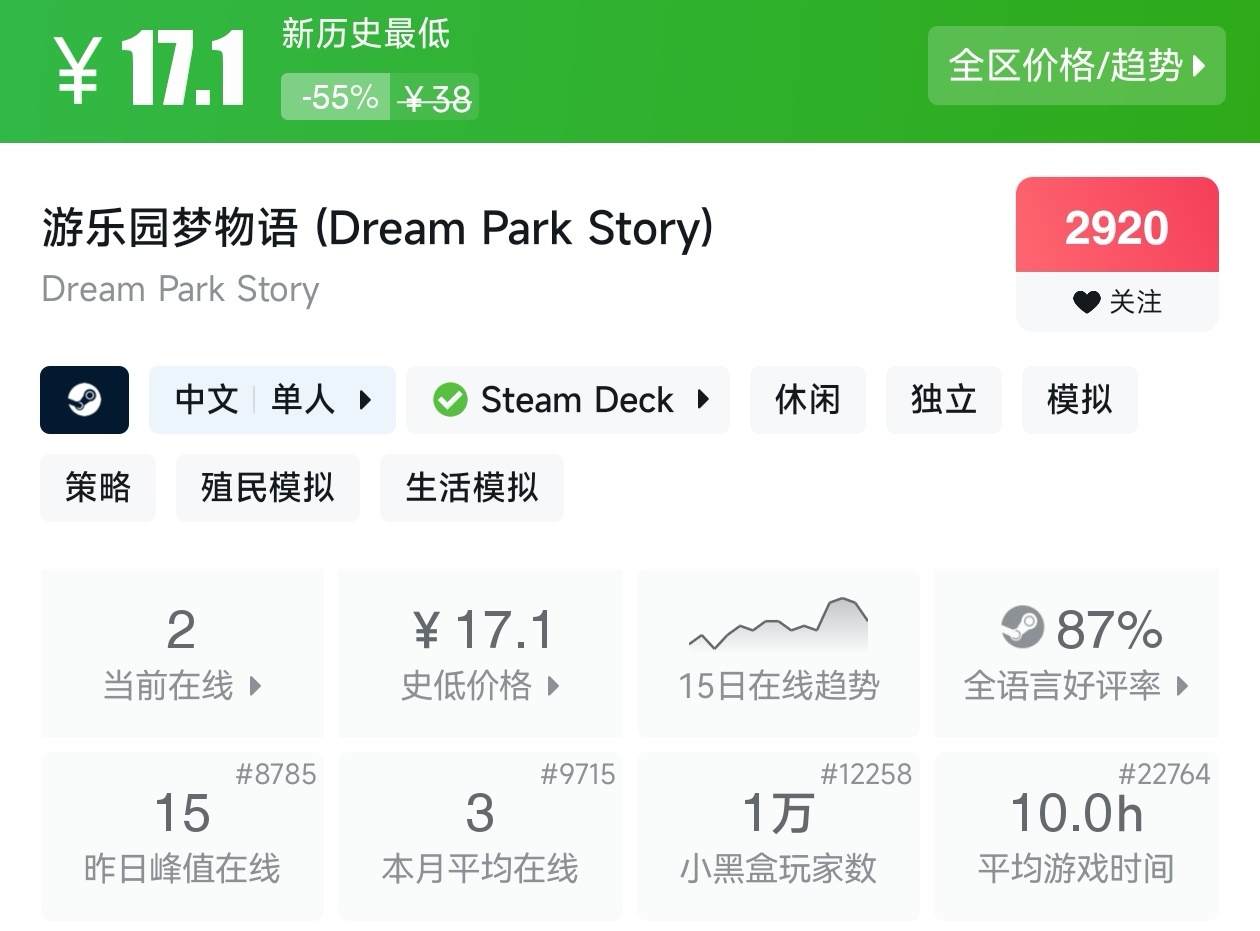The width and height of the screenshot is (1260, 931).
Task: Open the 生活模拟 life sim tag
Action: coord(471,488)
